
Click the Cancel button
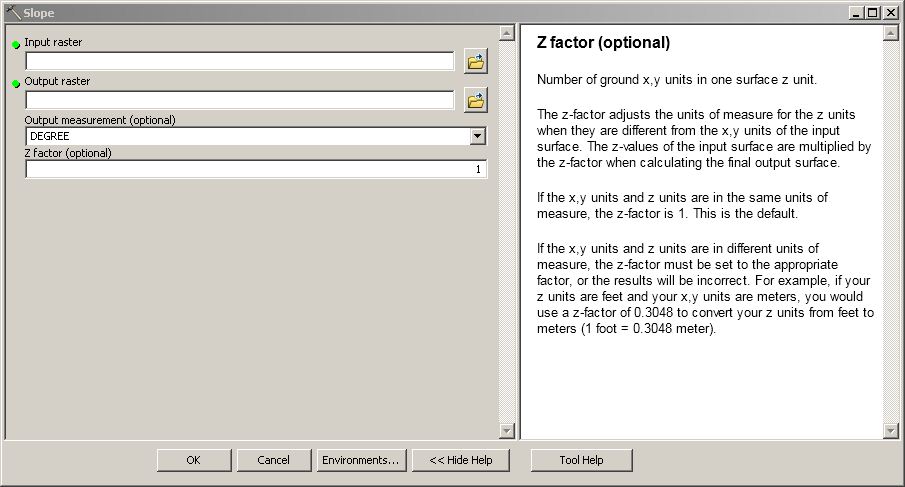coord(274,460)
